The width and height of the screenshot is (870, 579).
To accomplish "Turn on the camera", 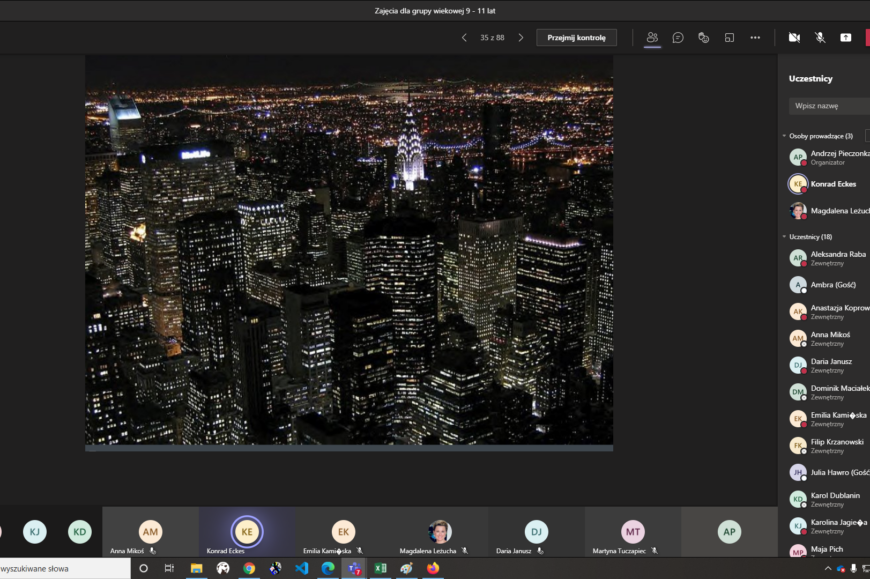I will [x=794, y=38].
